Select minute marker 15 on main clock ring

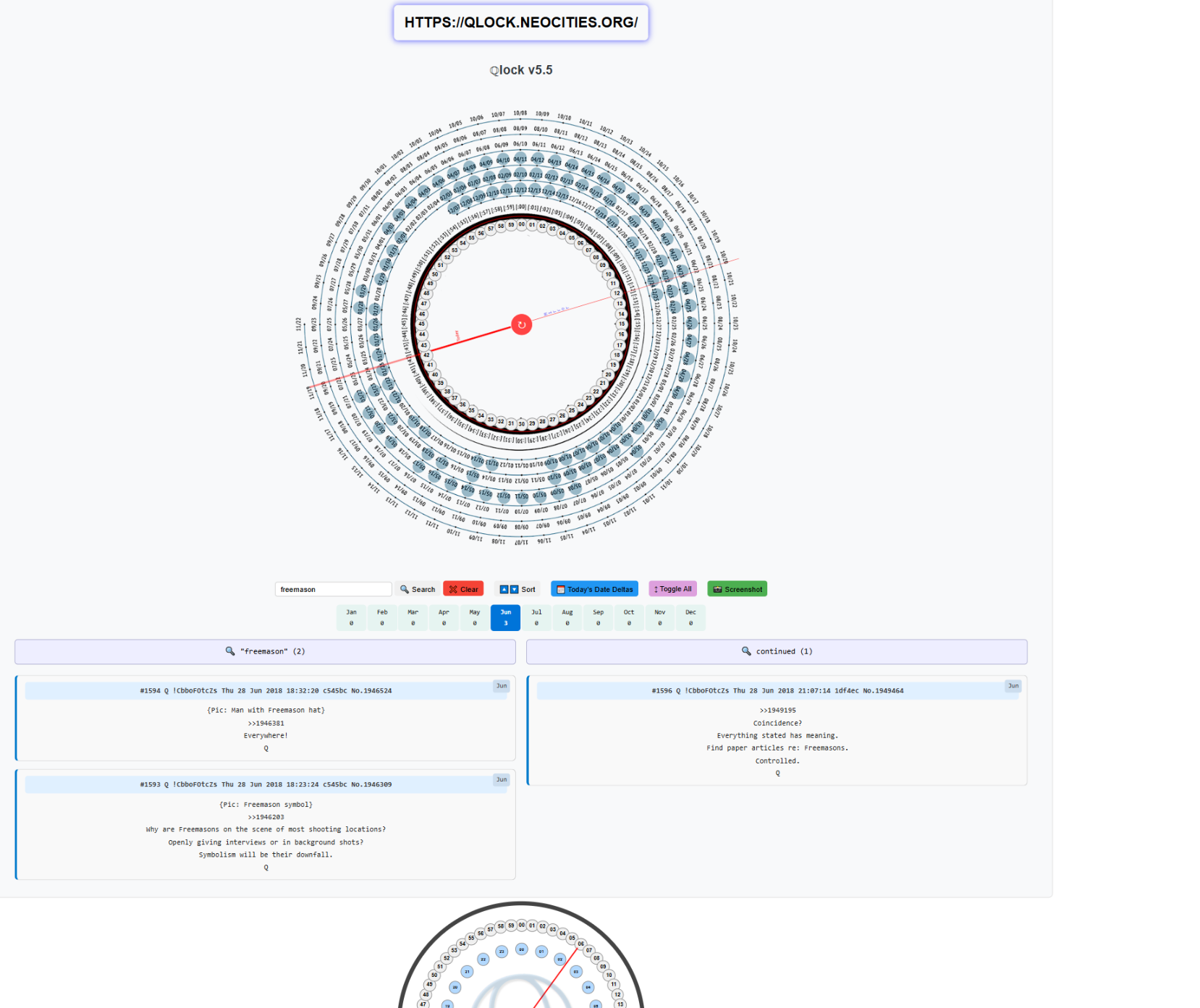(x=621, y=324)
